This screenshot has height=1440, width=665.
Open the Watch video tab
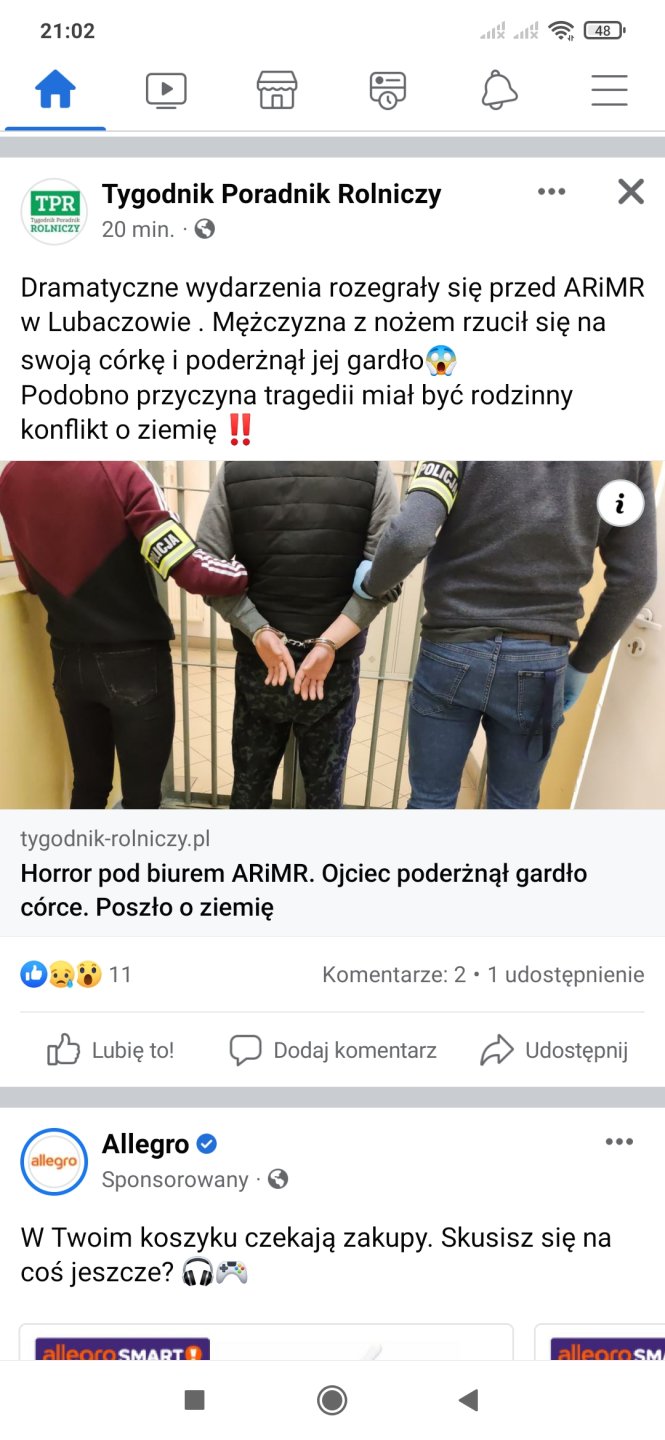point(166,91)
